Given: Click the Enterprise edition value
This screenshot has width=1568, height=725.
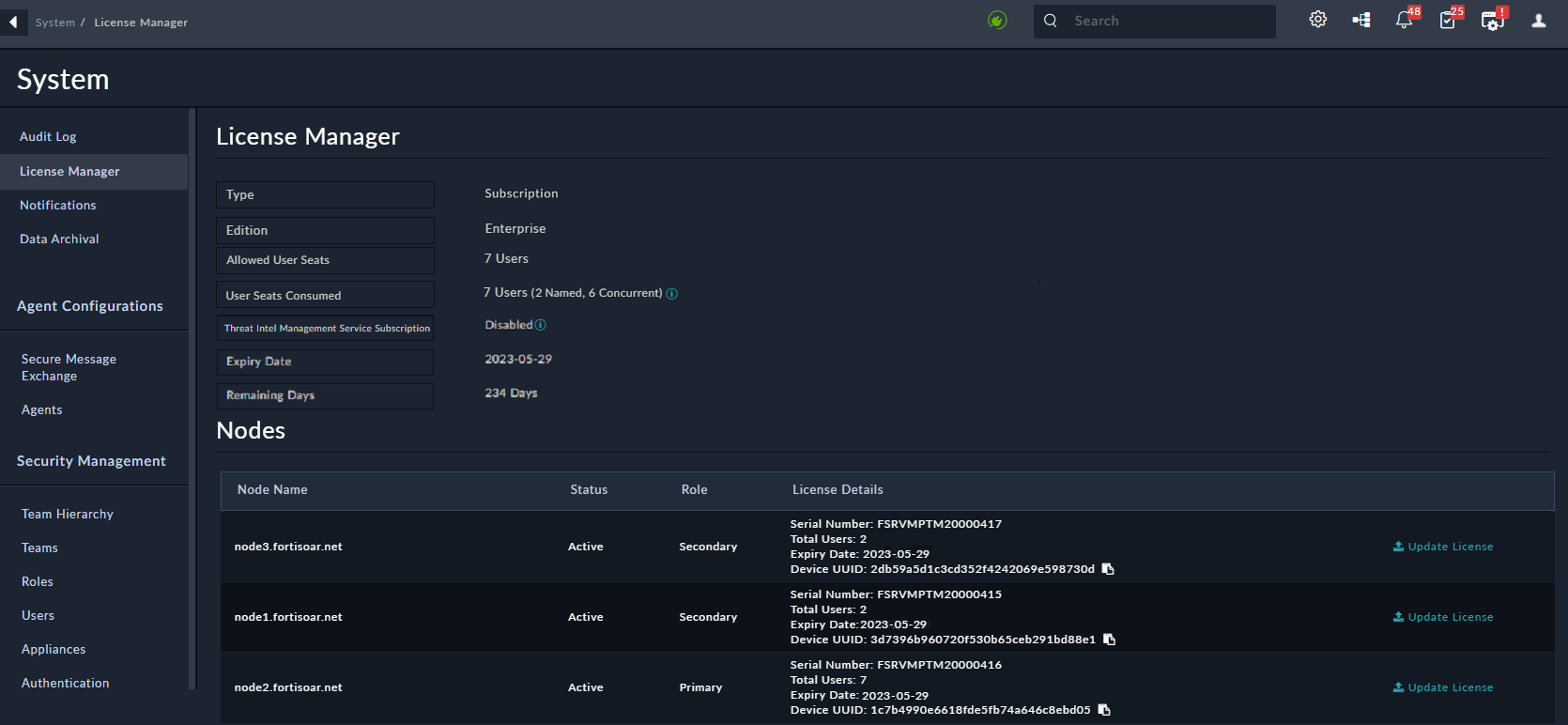Looking at the screenshot, I should pyautogui.click(x=515, y=229).
